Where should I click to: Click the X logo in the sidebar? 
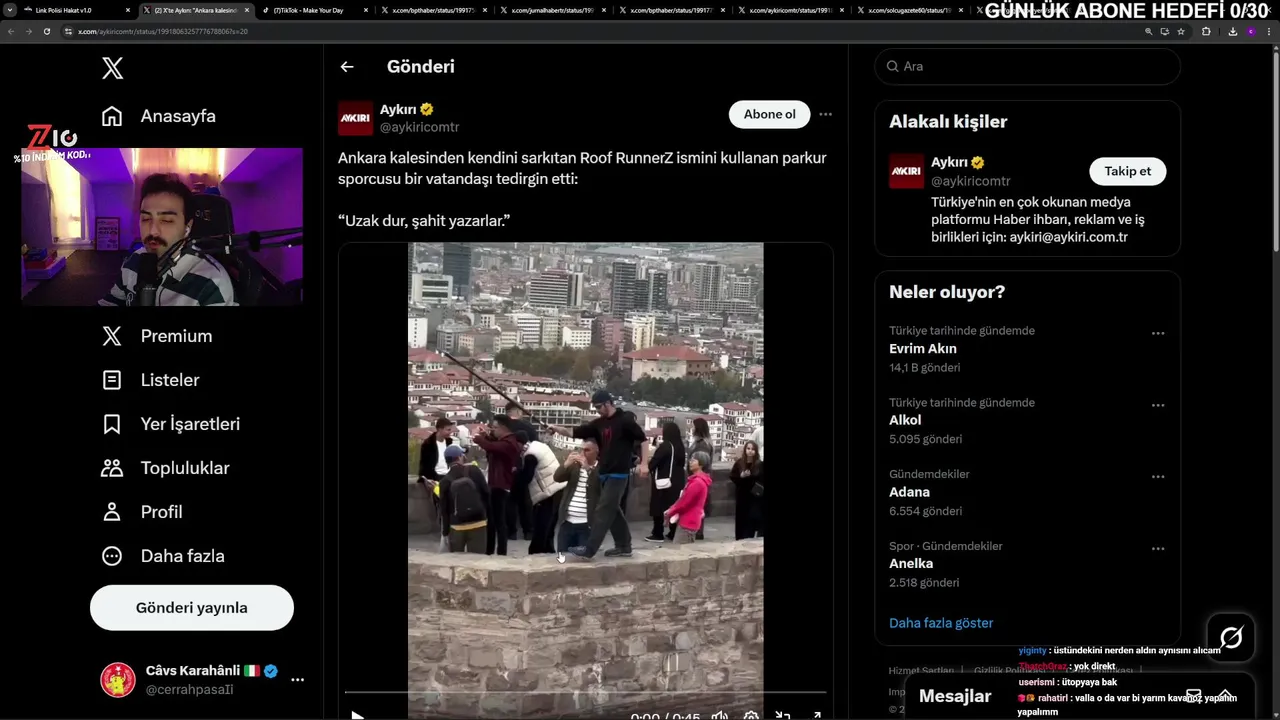click(x=112, y=68)
